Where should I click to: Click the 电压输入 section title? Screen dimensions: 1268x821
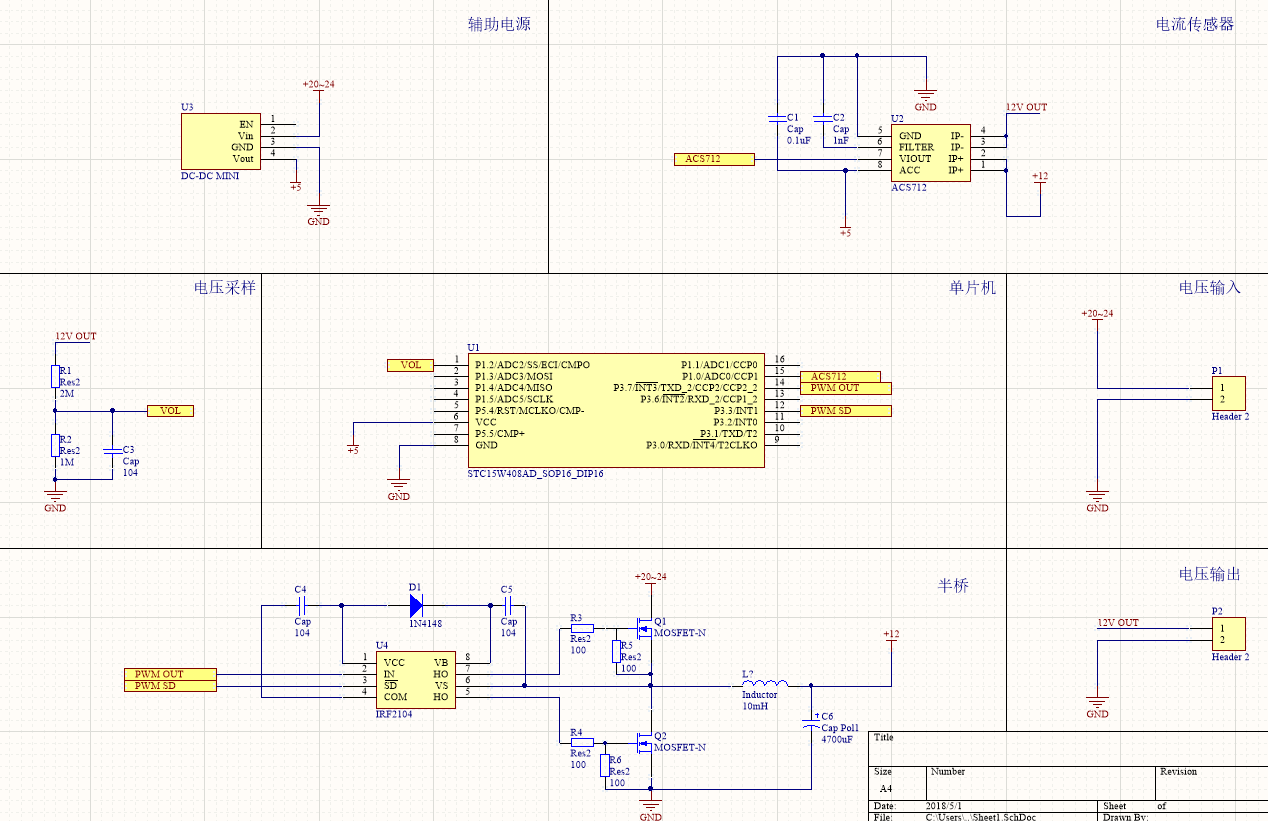[1210, 287]
